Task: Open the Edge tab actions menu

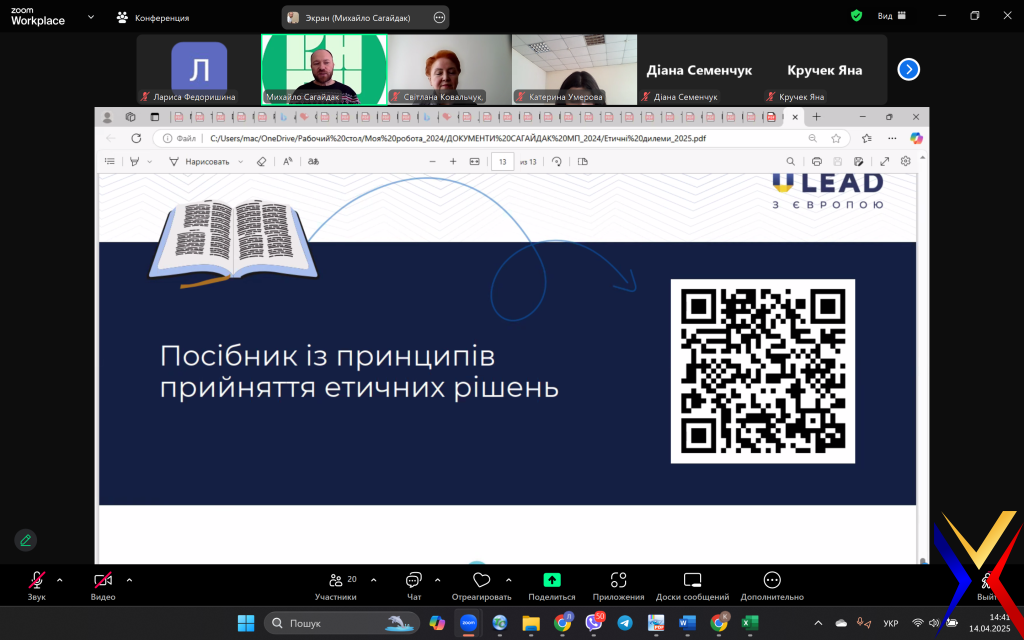Action: 155,118
